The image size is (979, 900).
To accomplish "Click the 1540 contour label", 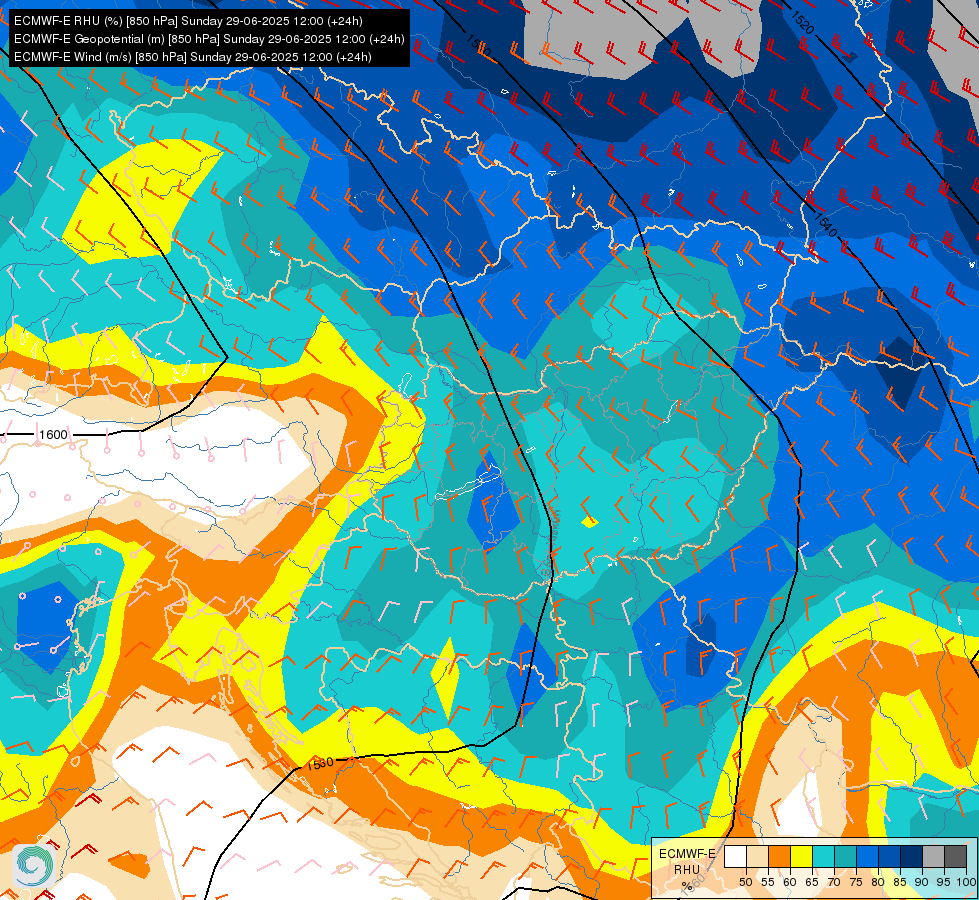I will 825,225.
